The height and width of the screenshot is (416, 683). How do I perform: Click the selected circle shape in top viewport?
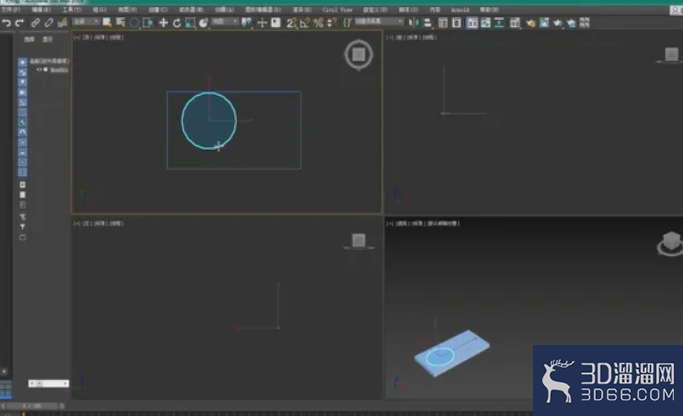pos(209,121)
